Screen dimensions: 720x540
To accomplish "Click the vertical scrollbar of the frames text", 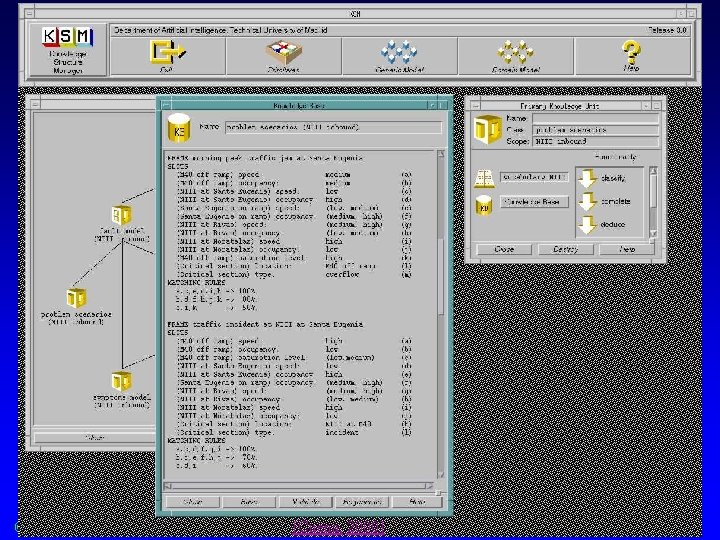I will point(439,300).
